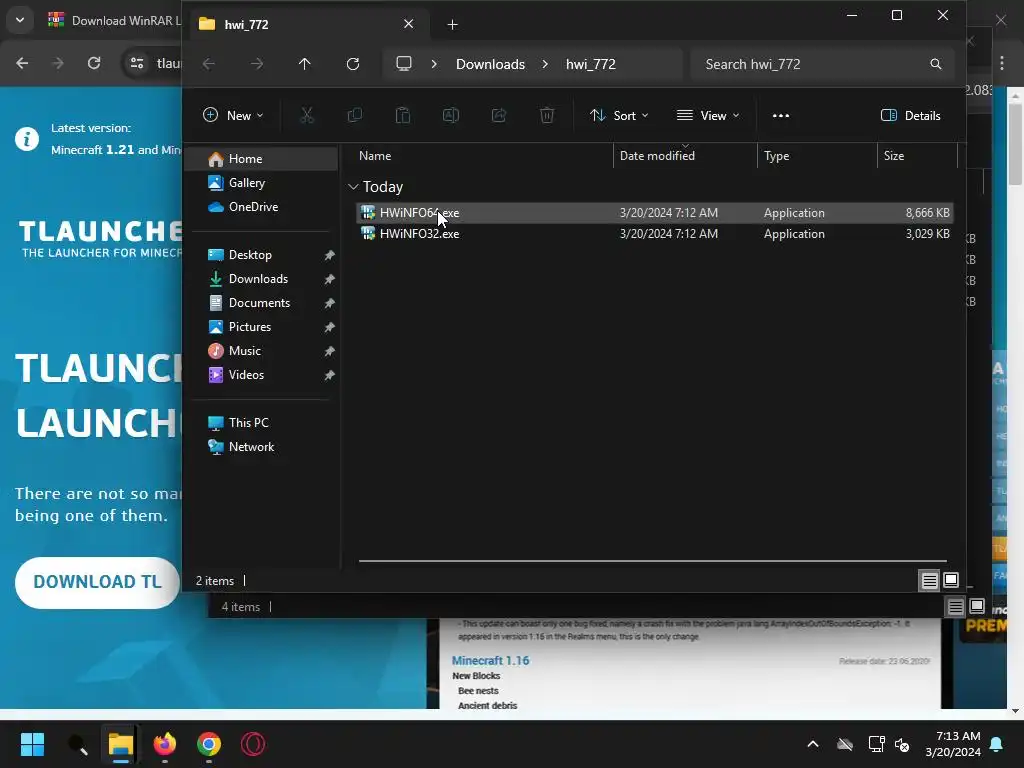This screenshot has width=1024, height=768.
Task: Open the View dropdown
Action: click(708, 116)
